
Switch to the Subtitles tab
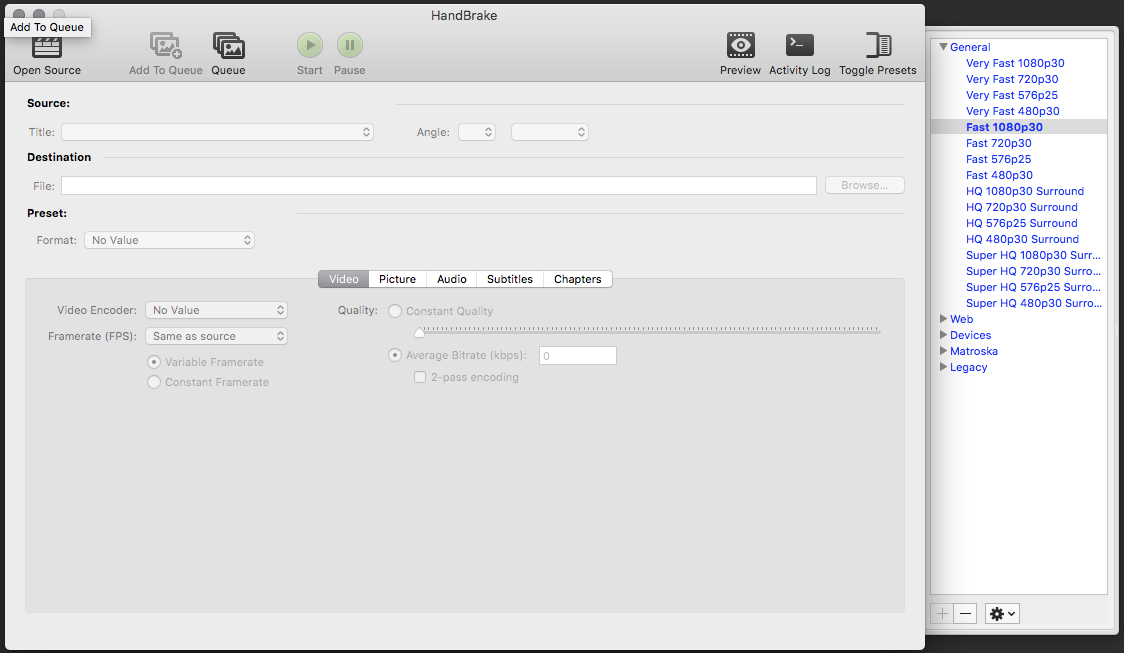pos(510,279)
